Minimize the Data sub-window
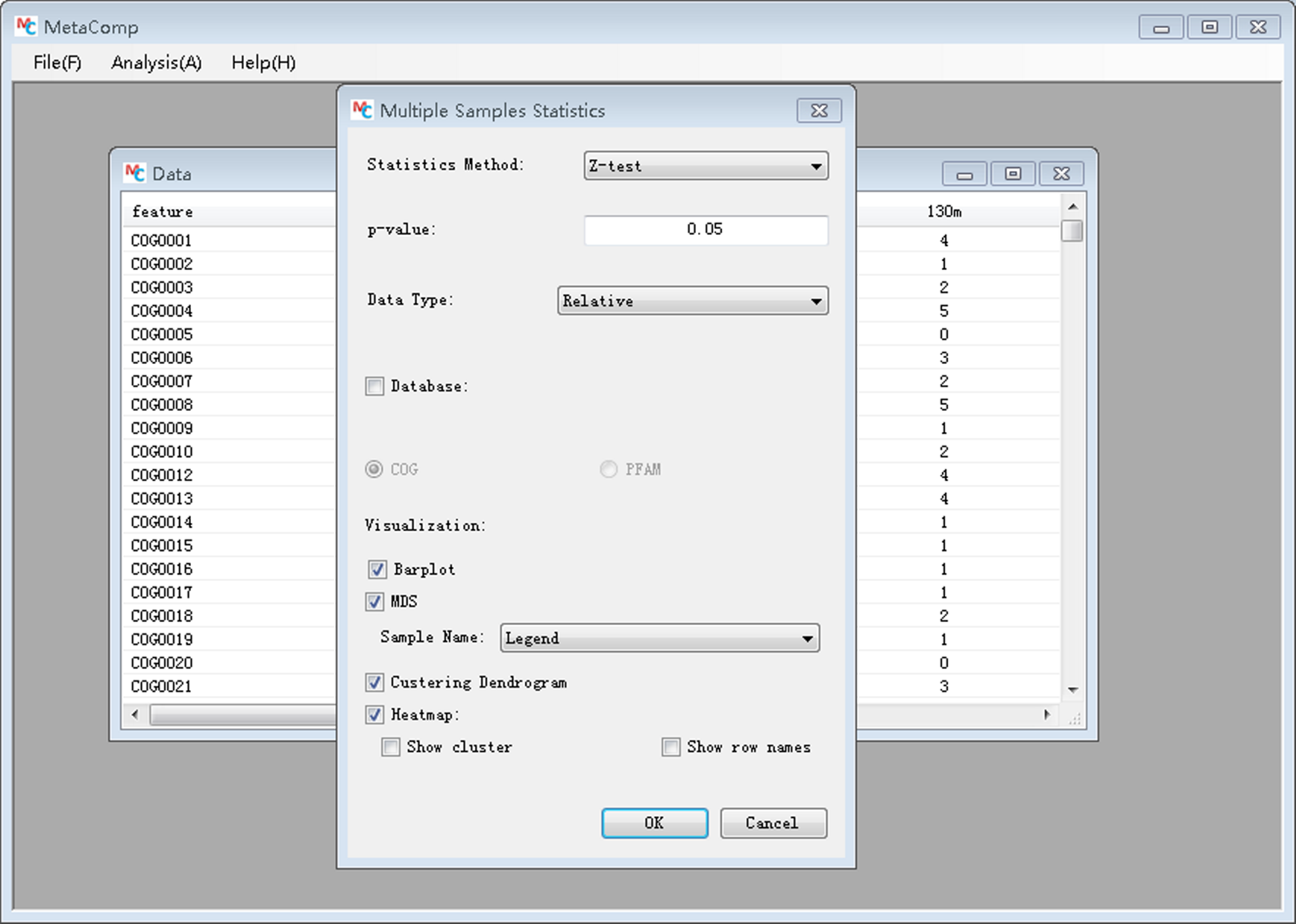 [964, 174]
